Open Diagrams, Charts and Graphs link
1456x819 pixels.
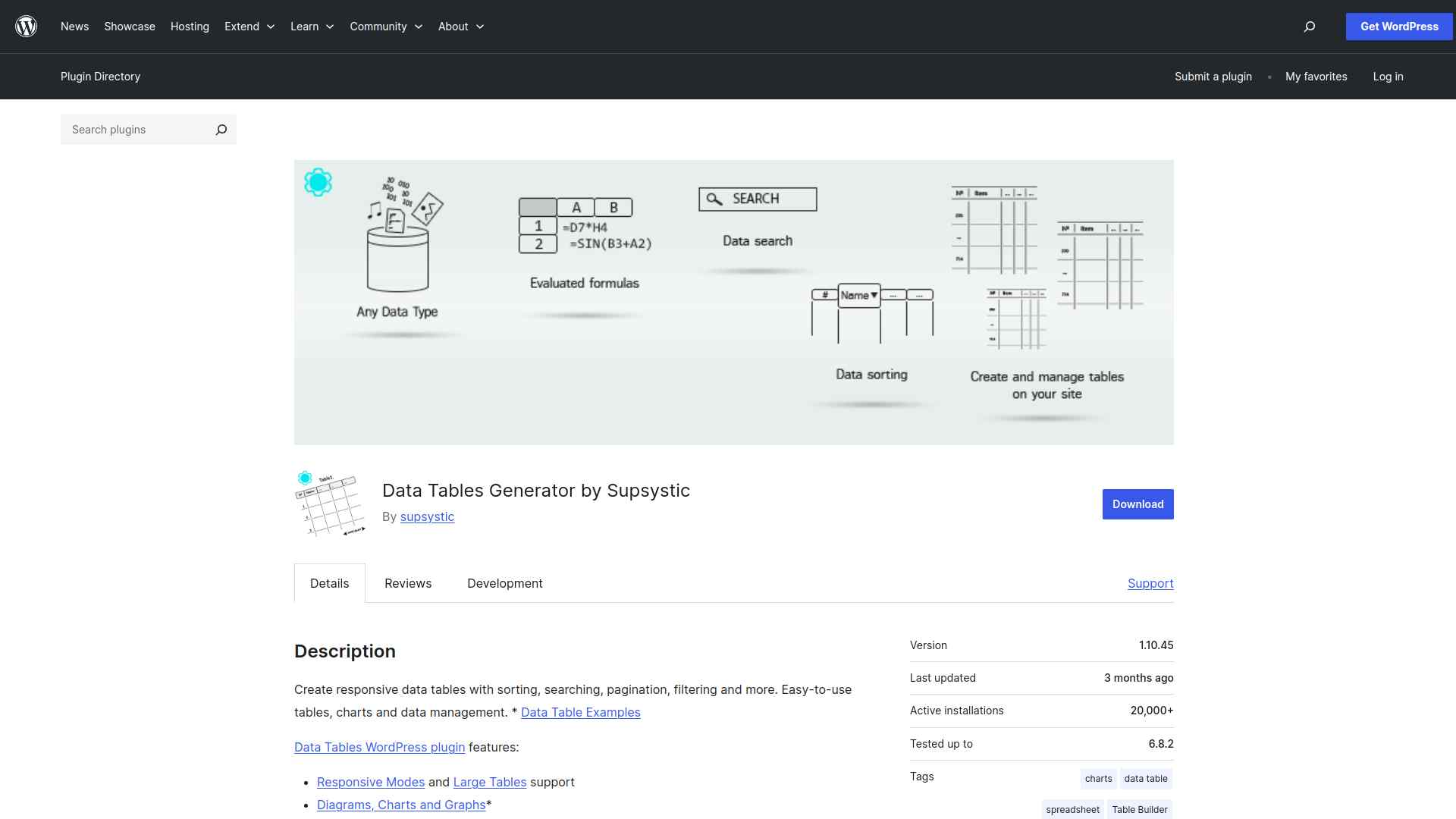(401, 805)
